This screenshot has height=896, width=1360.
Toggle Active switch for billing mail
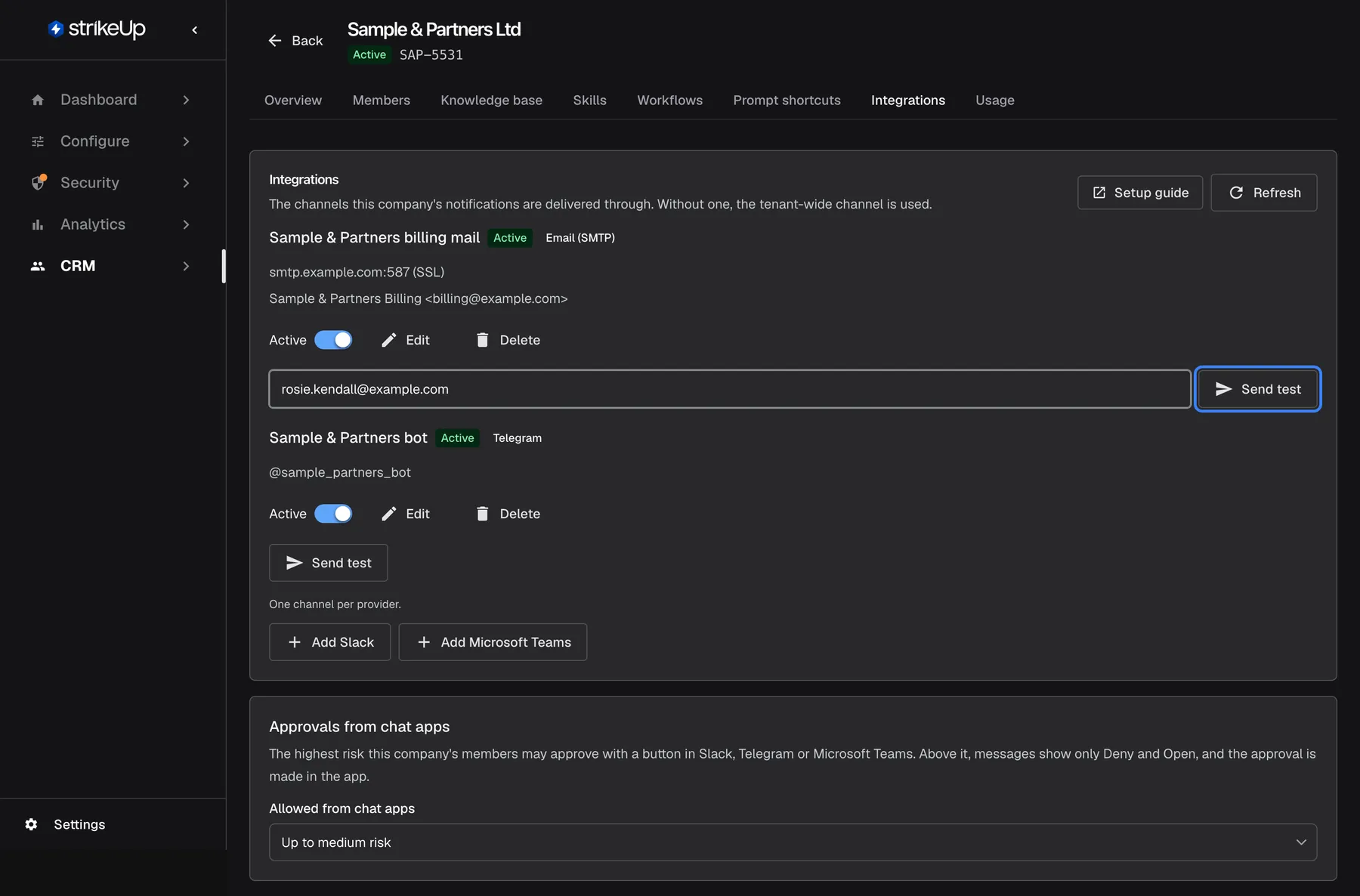click(x=333, y=340)
